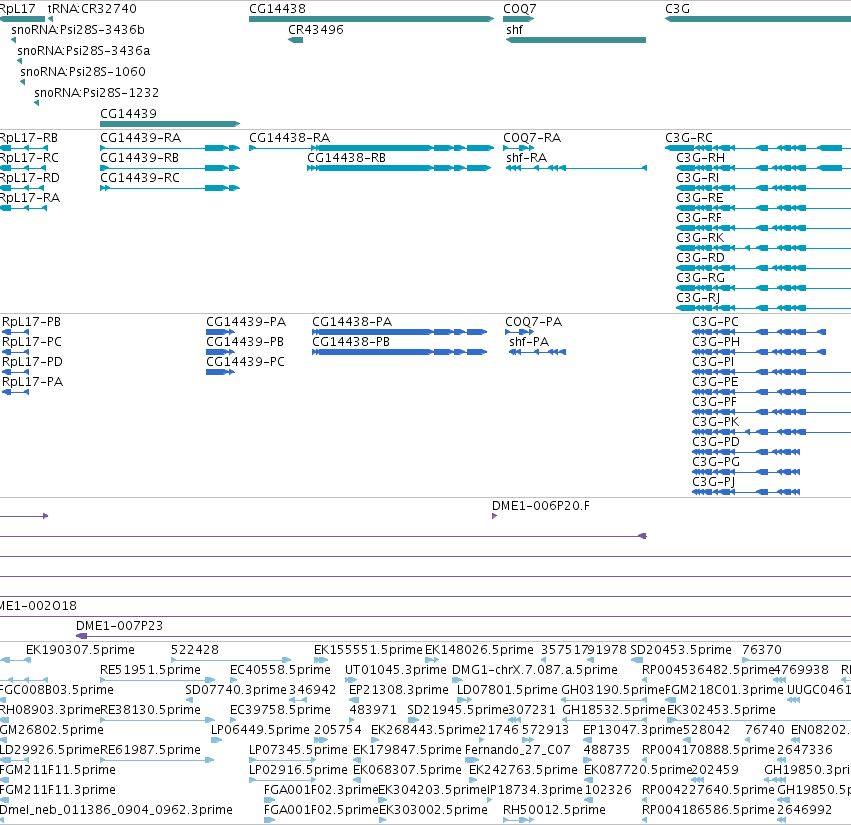Click the C3G-PJ protein label
851x825 pixels.
714,483
